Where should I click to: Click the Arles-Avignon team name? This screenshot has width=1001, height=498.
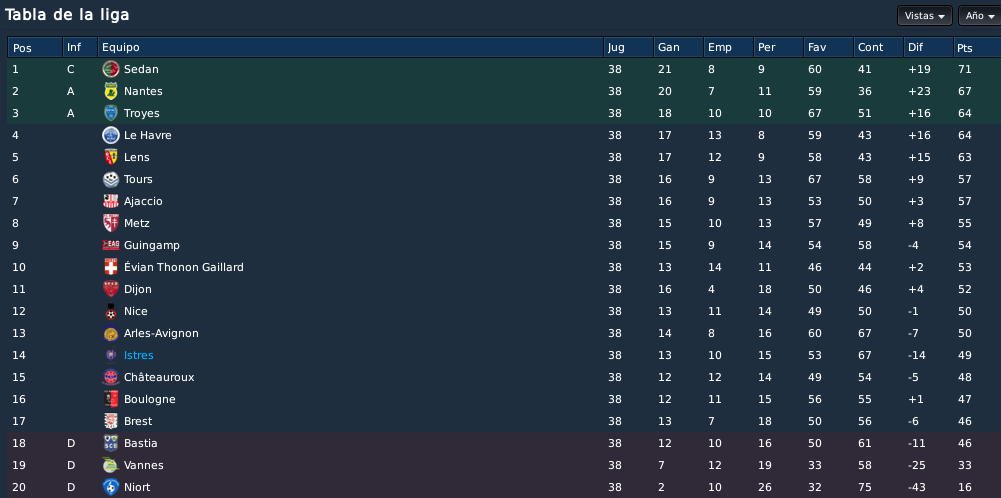(x=161, y=333)
